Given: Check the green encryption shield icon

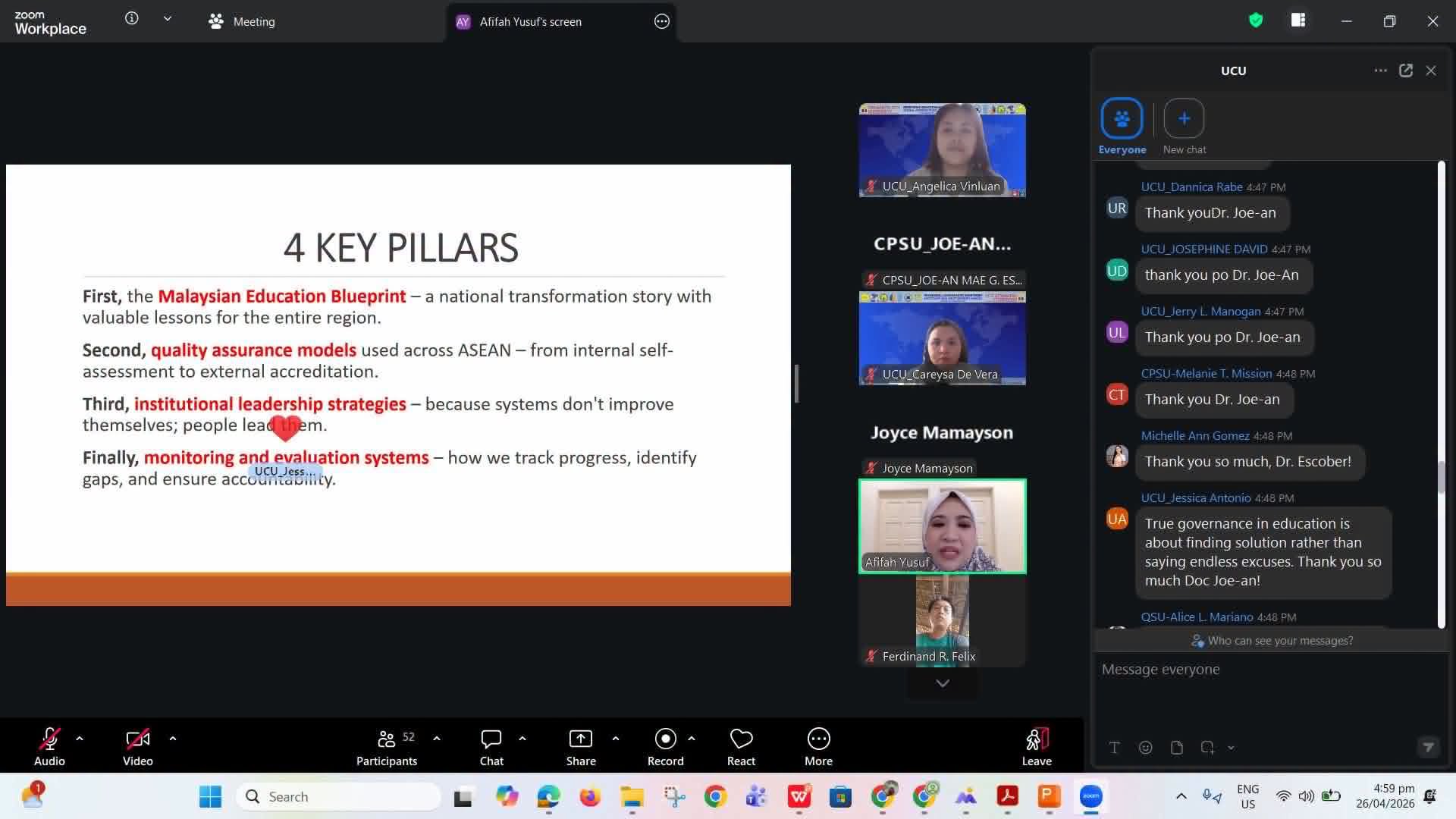Looking at the screenshot, I should point(1256,20).
